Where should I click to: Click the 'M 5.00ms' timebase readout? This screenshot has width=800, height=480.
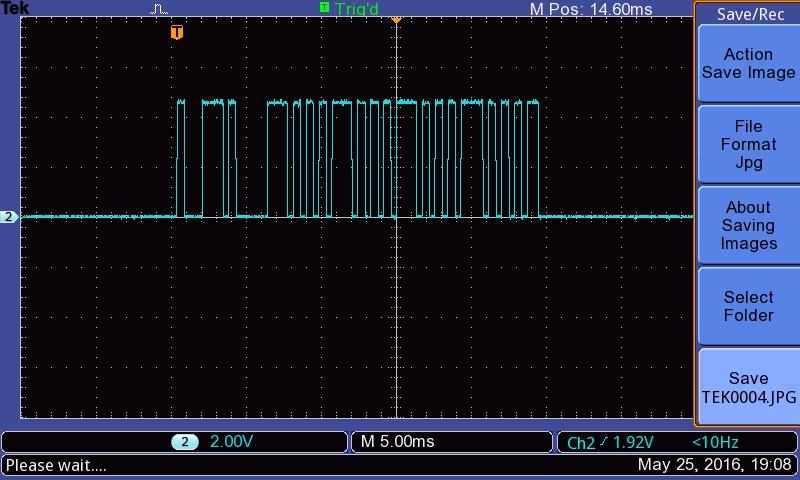[x=397, y=441]
